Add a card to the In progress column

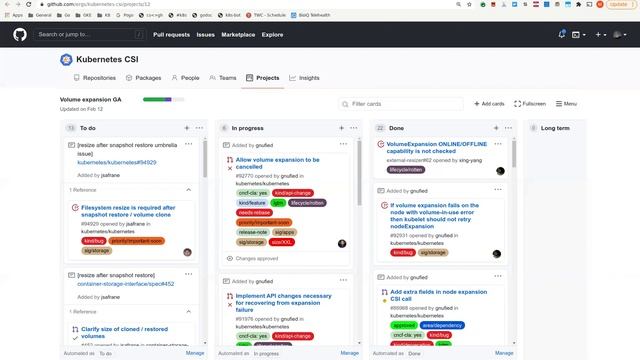[x=341, y=128]
